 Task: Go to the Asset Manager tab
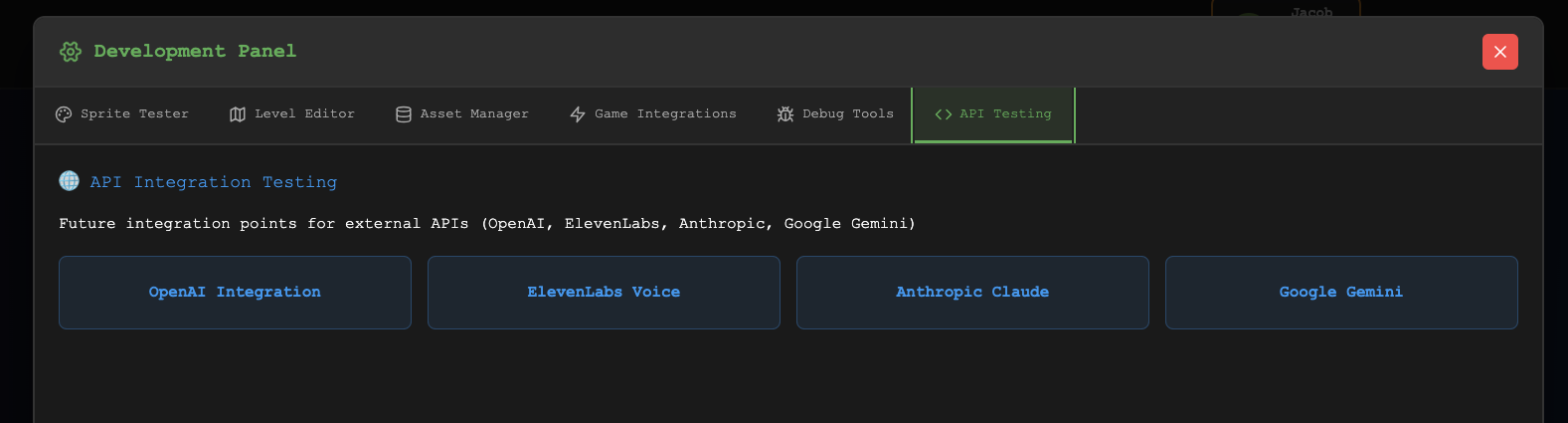(474, 114)
